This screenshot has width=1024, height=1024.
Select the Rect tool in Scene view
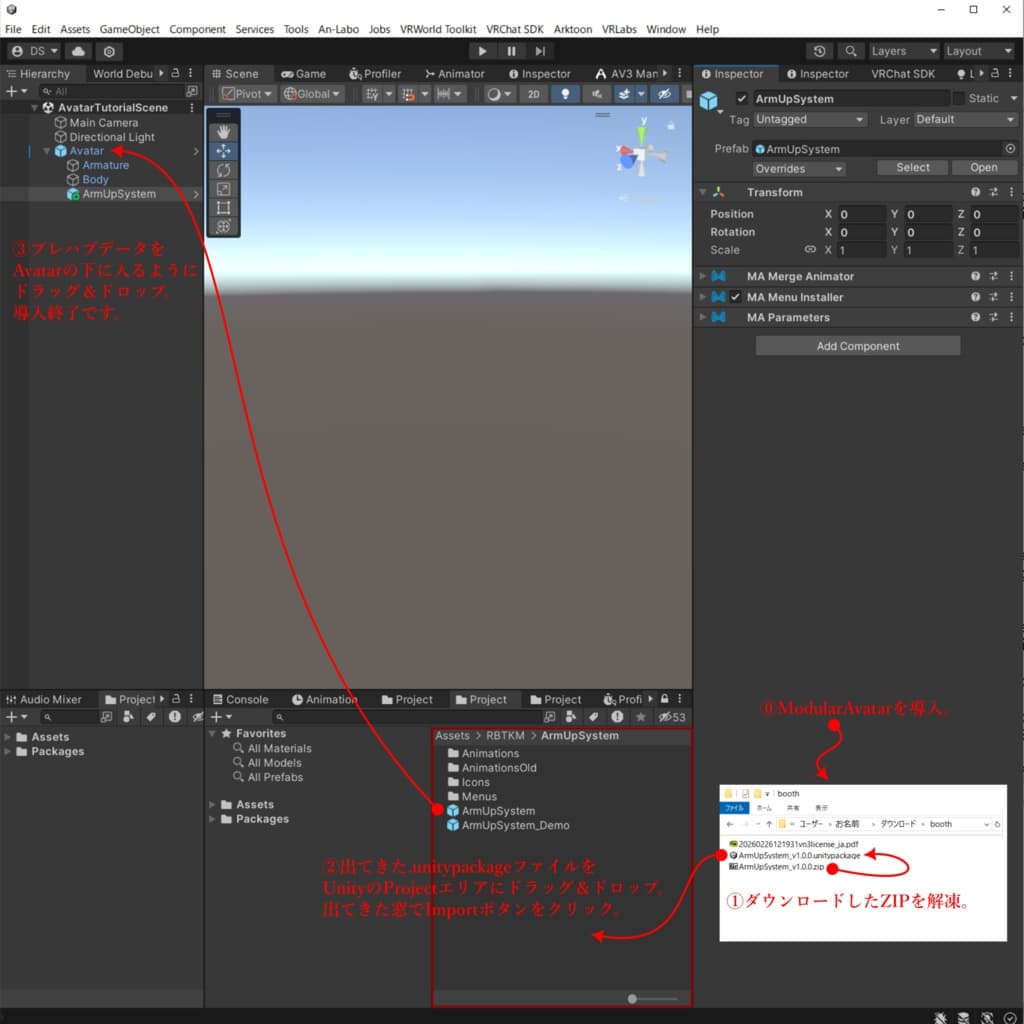pos(223,208)
